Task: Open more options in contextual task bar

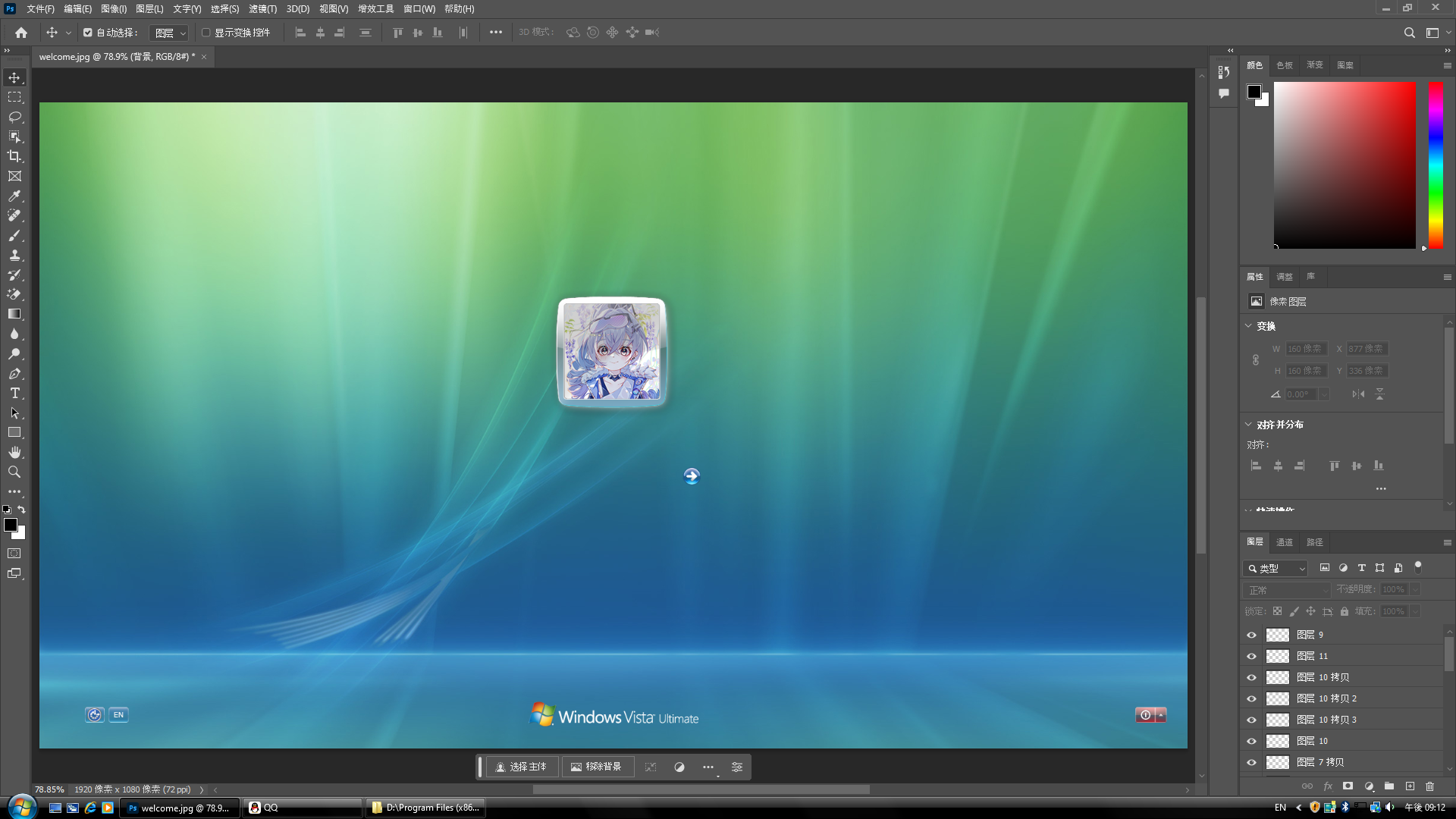Action: (x=708, y=767)
